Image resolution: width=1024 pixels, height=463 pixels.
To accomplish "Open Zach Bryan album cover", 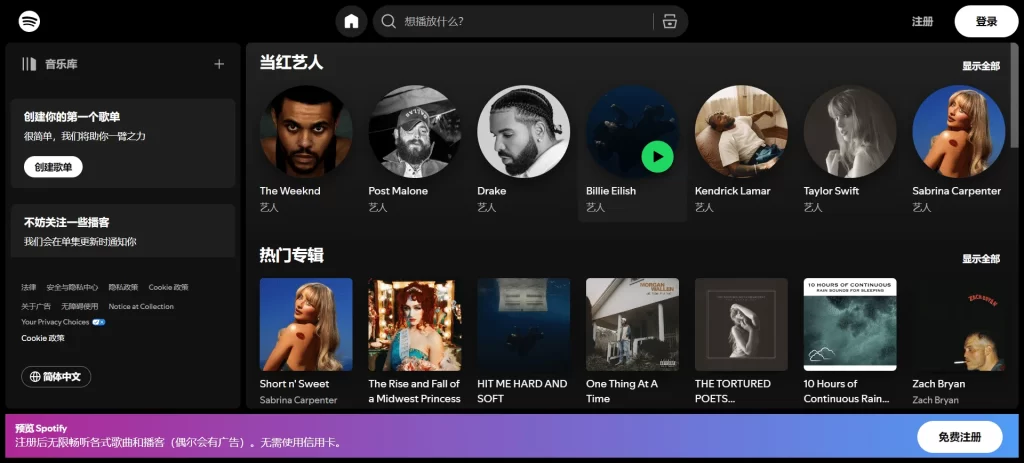I will click(959, 325).
